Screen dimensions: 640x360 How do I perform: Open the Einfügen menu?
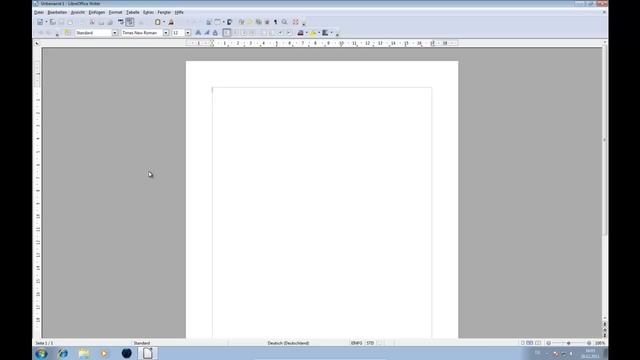[x=97, y=12]
